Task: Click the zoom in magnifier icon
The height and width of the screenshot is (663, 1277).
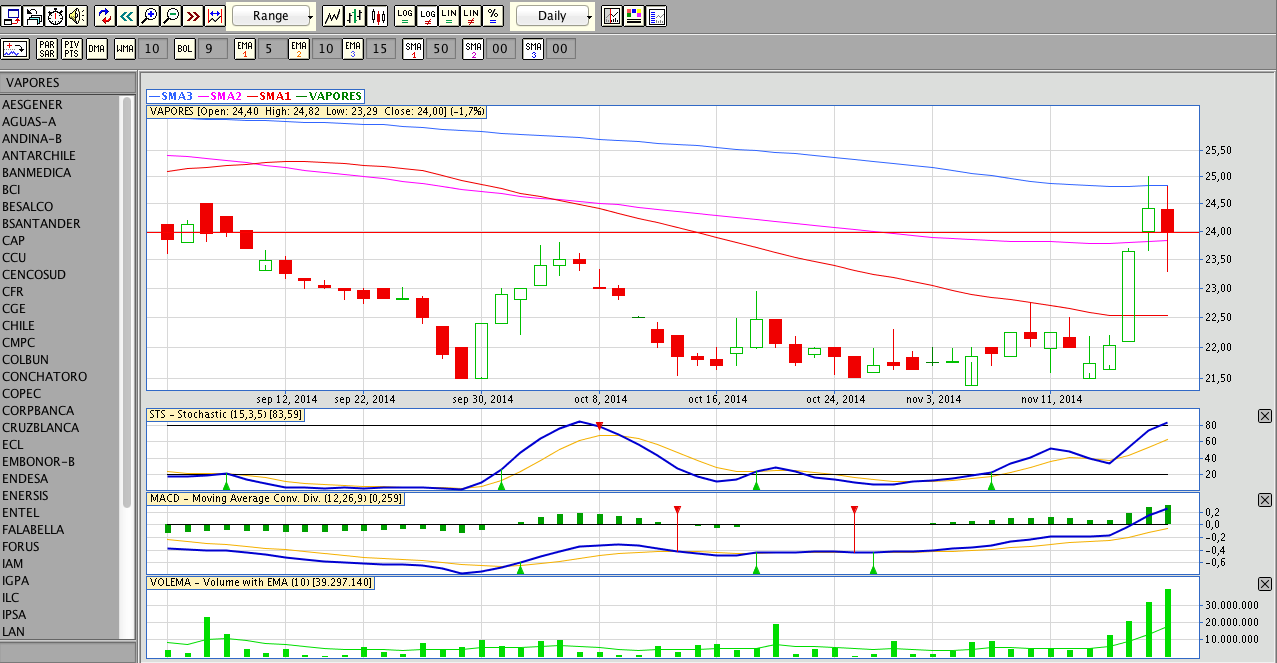Action: 149,16
